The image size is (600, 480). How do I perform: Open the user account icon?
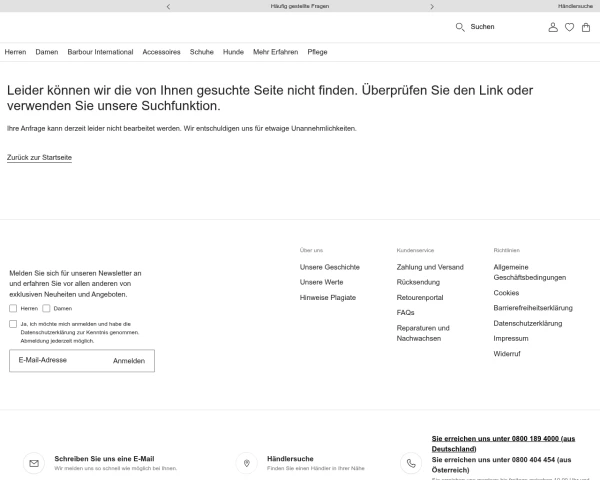[553, 27]
